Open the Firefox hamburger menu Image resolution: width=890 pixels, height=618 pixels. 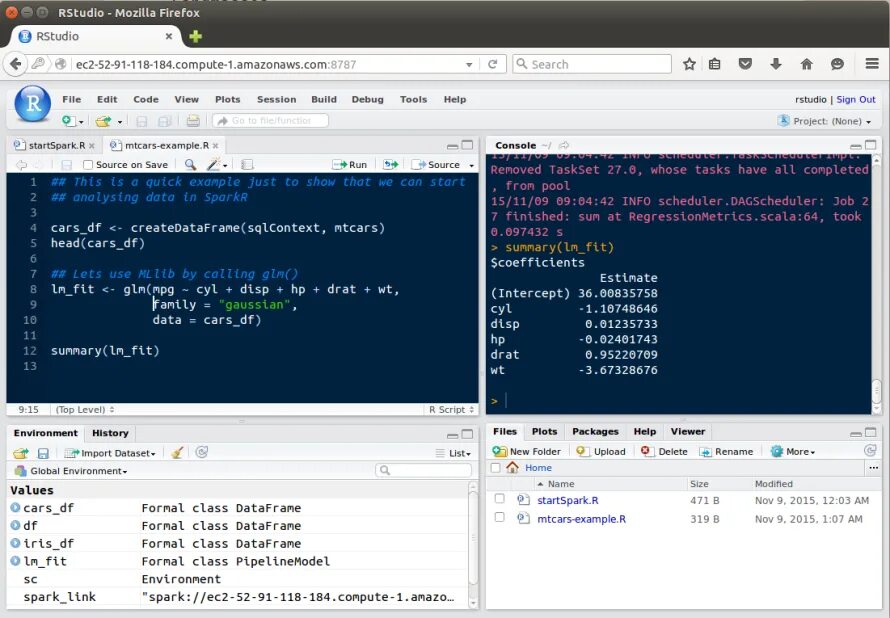pyautogui.click(x=872, y=64)
